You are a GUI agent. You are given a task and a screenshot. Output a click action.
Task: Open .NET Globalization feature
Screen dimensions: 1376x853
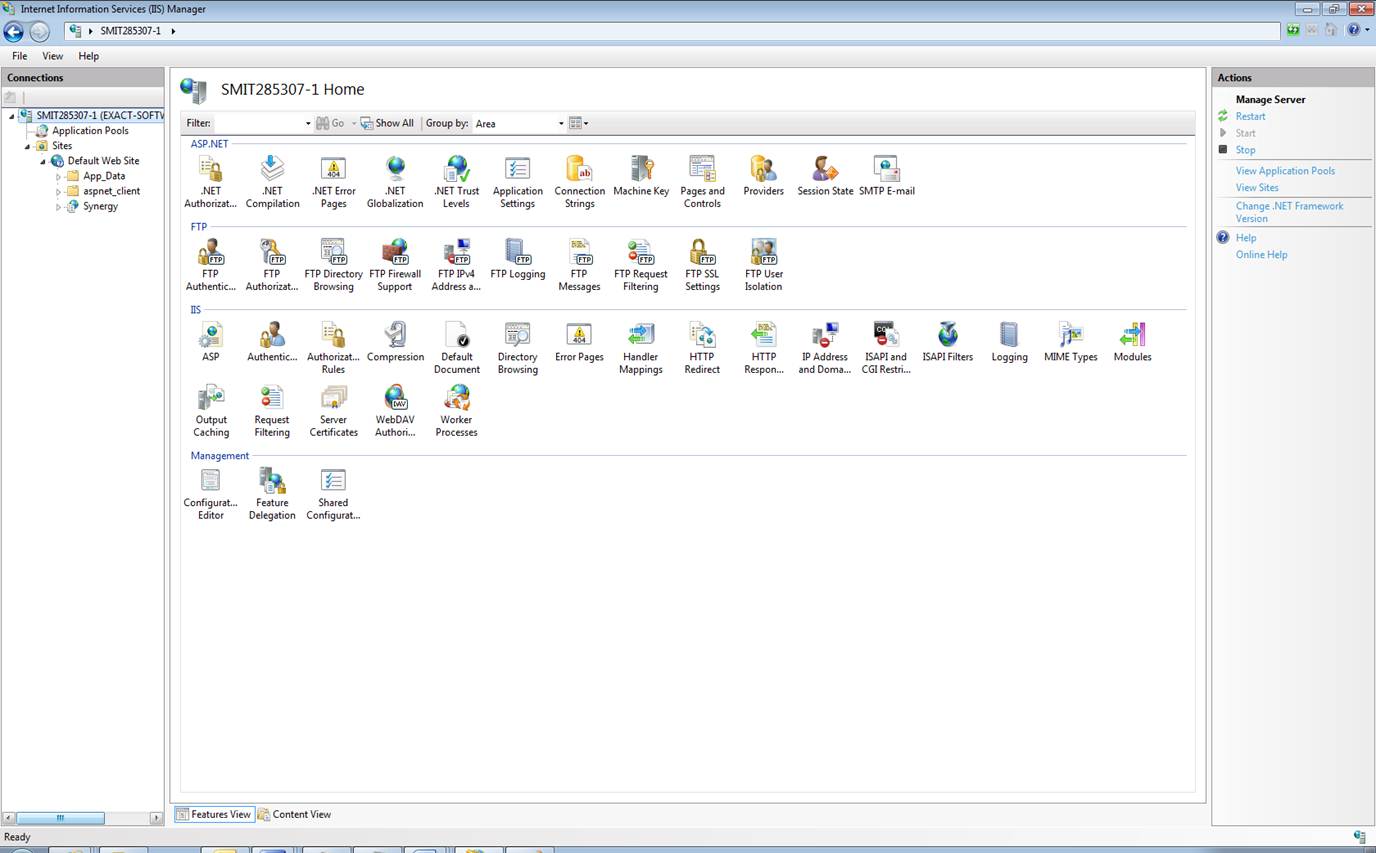point(395,182)
